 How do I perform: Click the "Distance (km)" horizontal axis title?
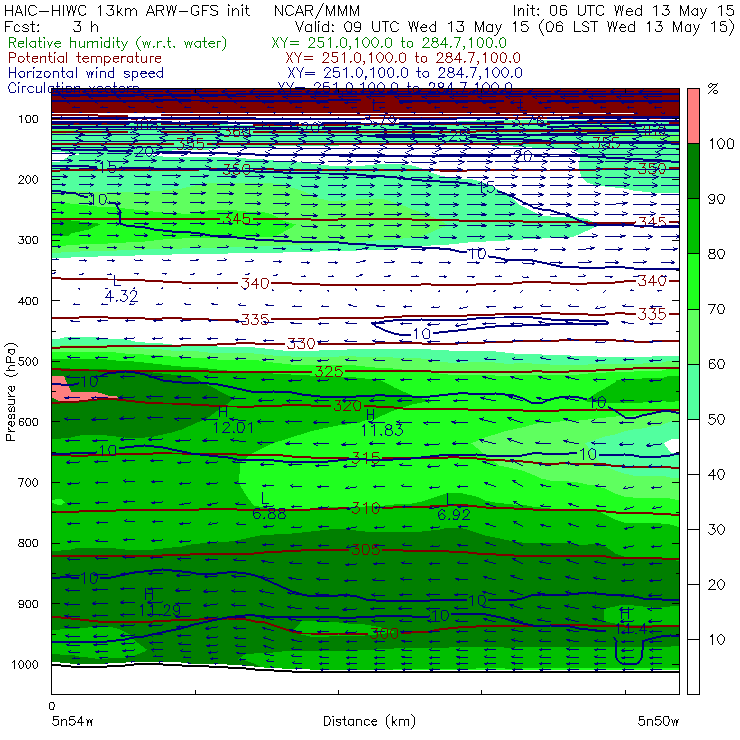point(369,721)
